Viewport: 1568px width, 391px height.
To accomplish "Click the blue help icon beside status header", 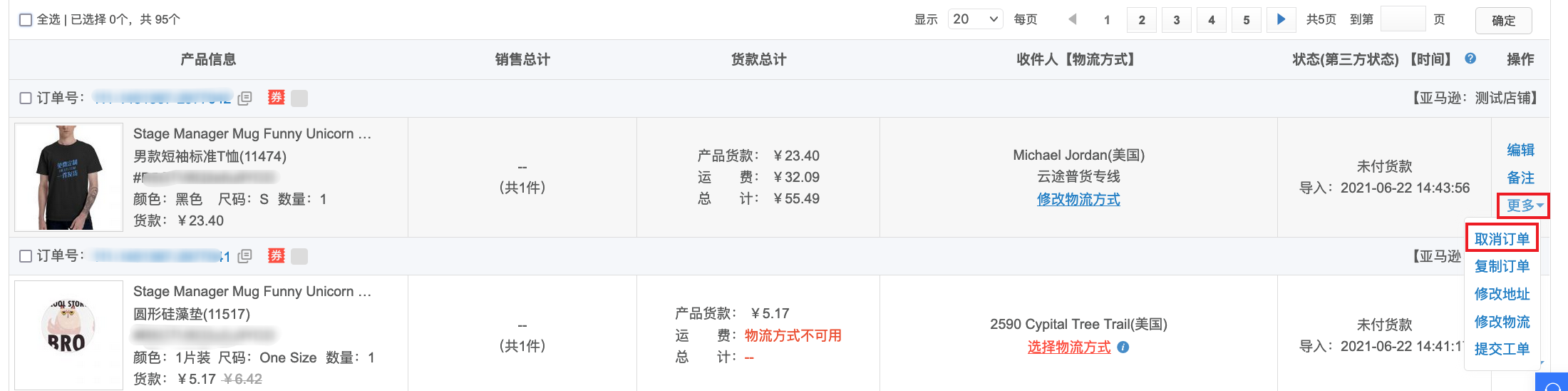I will [x=1470, y=59].
